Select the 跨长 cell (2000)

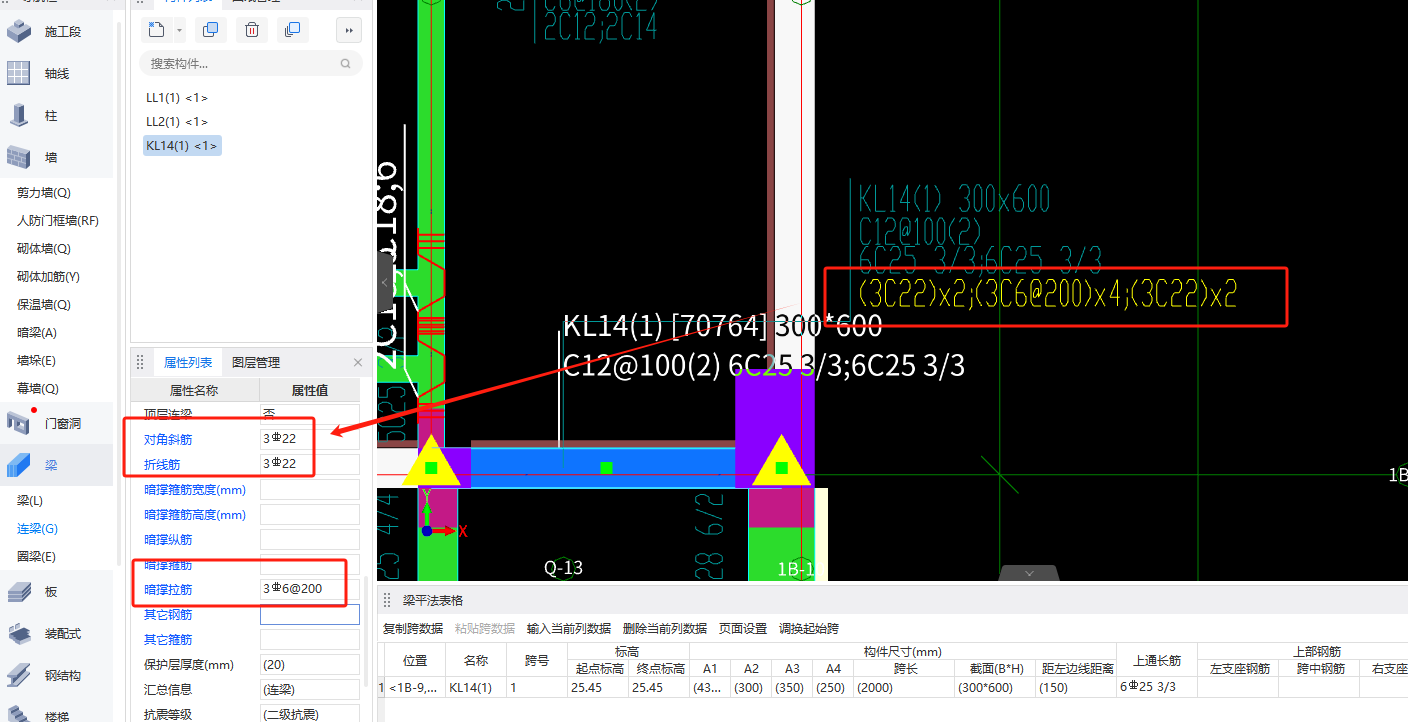pyautogui.click(x=906, y=688)
